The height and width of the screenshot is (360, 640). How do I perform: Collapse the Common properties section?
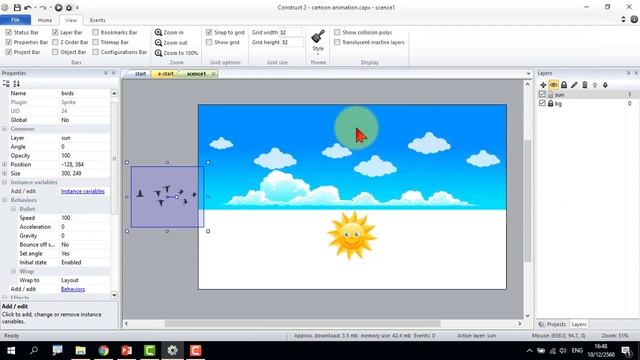[4, 129]
